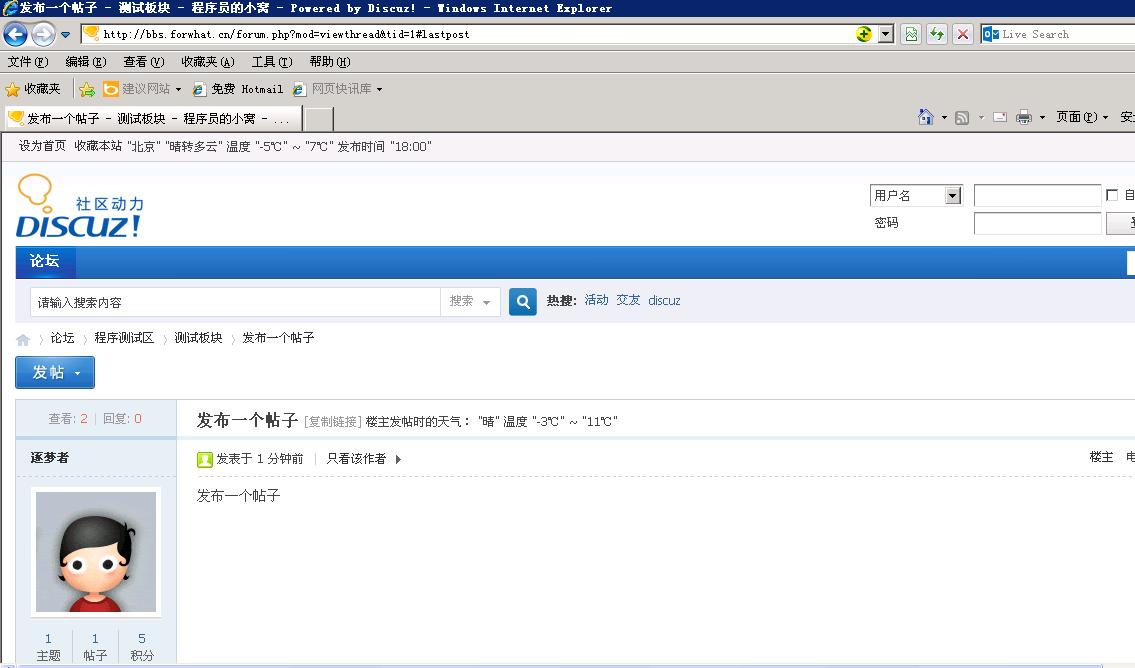
Task: Open the 用户名 login type dropdown
Action: pyautogui.click(x=916, y=195)
